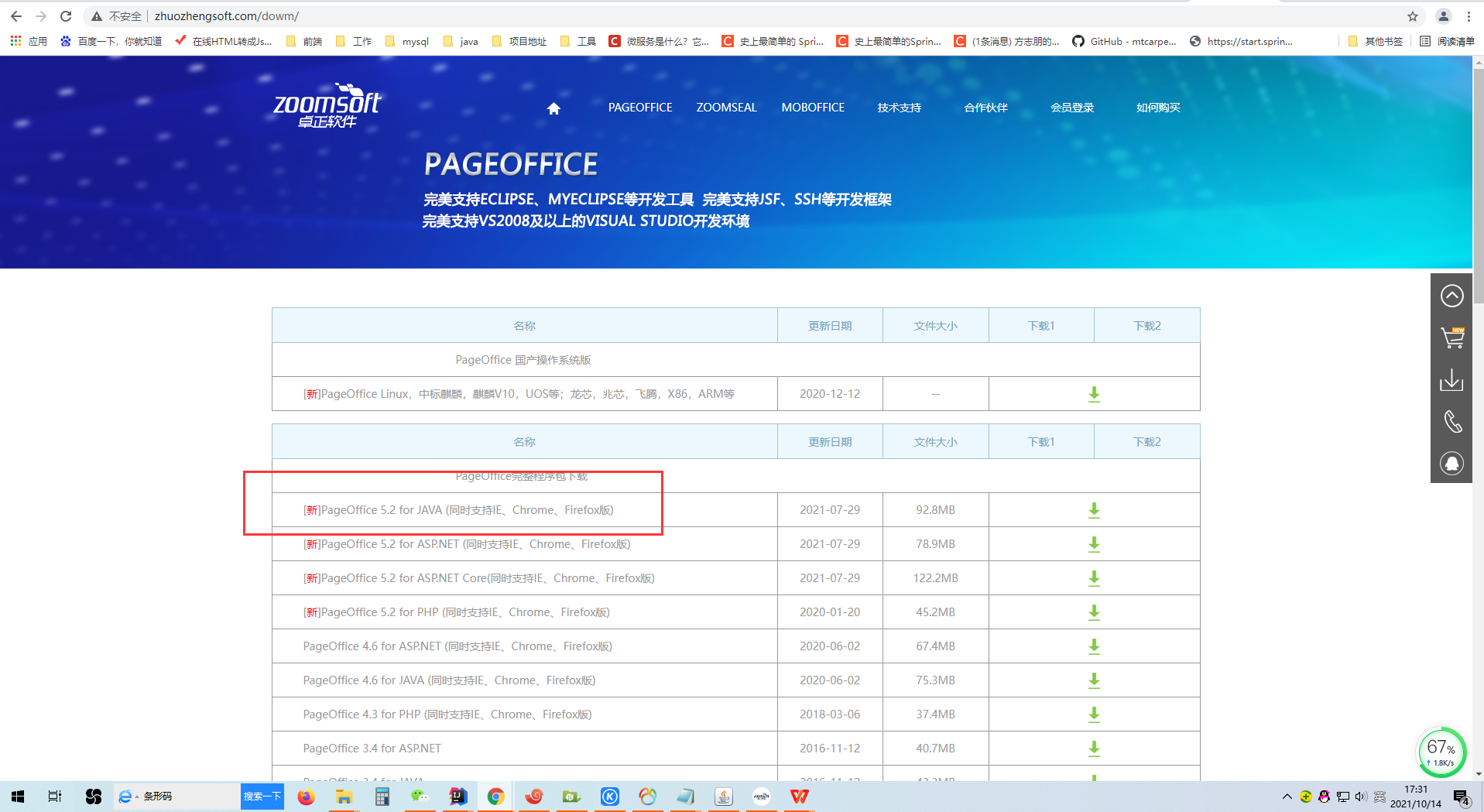The height and width of the screenshot is (812, 1484).
Task: Click the browser forward arrow
Action: point(41,16)
